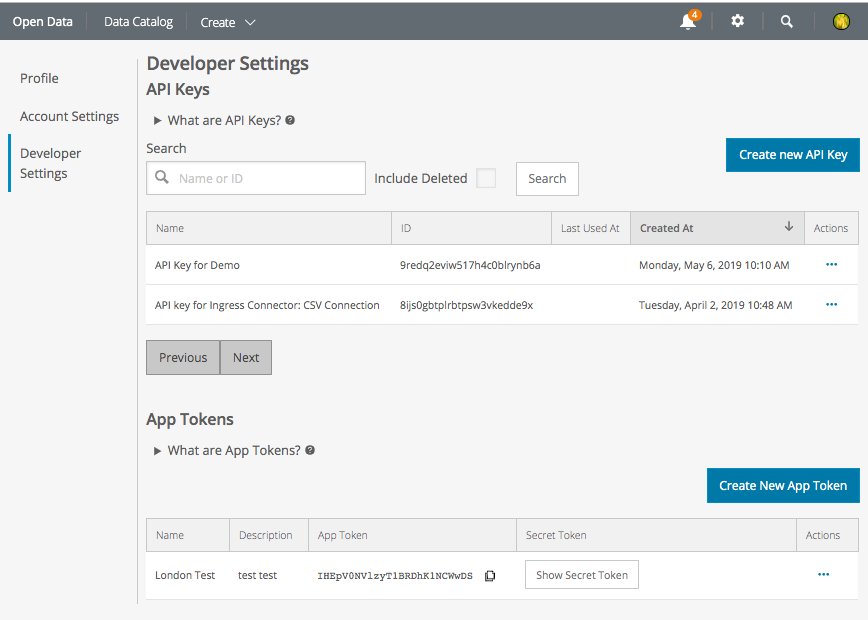Open the Profile sidebar section
The image size is (868, 620).
[x=39, y=79]
